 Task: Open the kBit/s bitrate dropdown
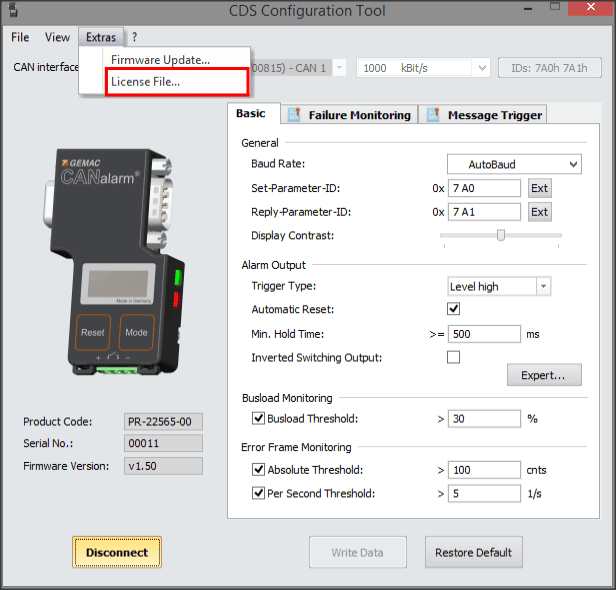pos(424,67)
